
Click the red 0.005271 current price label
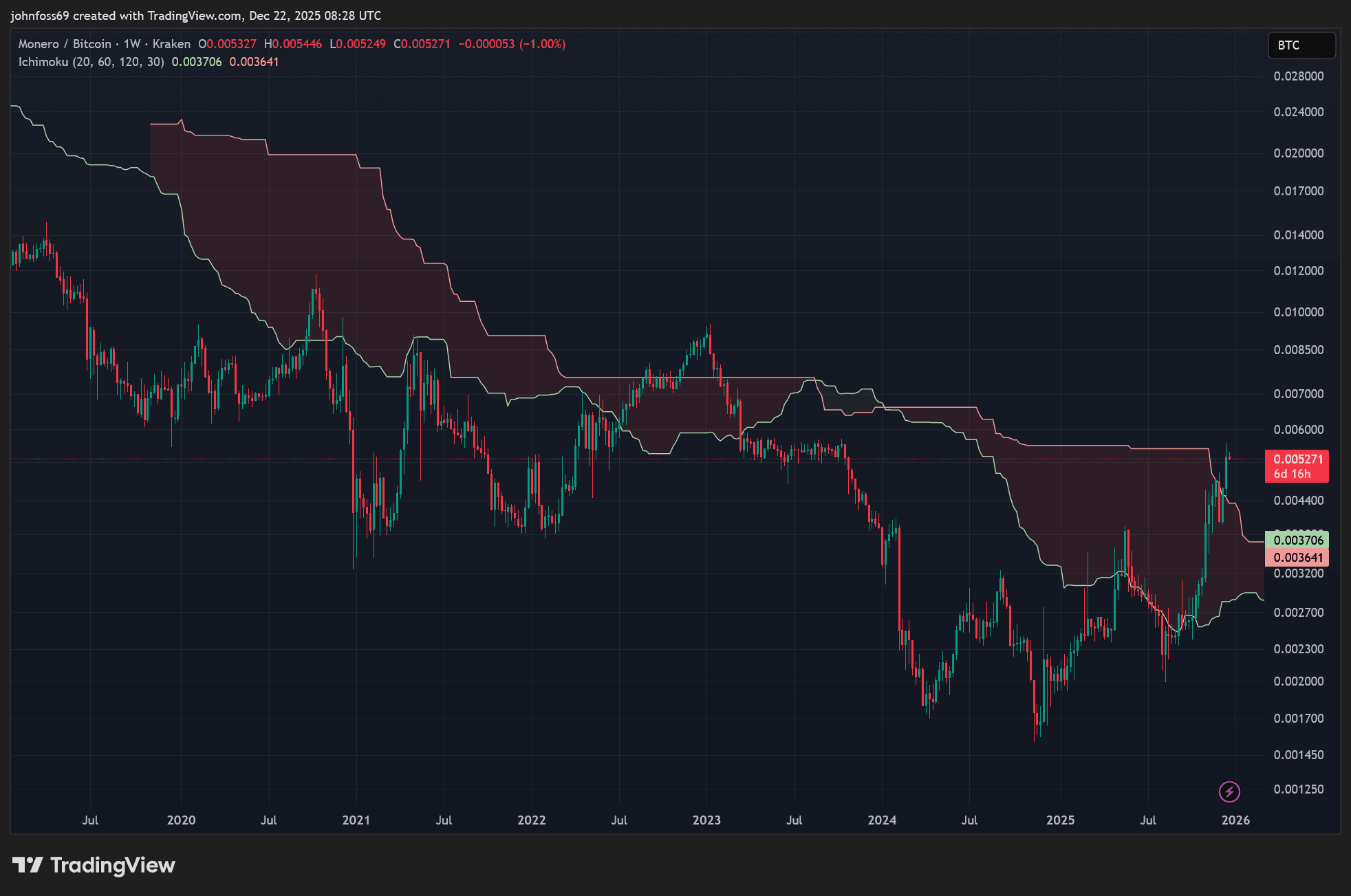[x=1297, y=459]
